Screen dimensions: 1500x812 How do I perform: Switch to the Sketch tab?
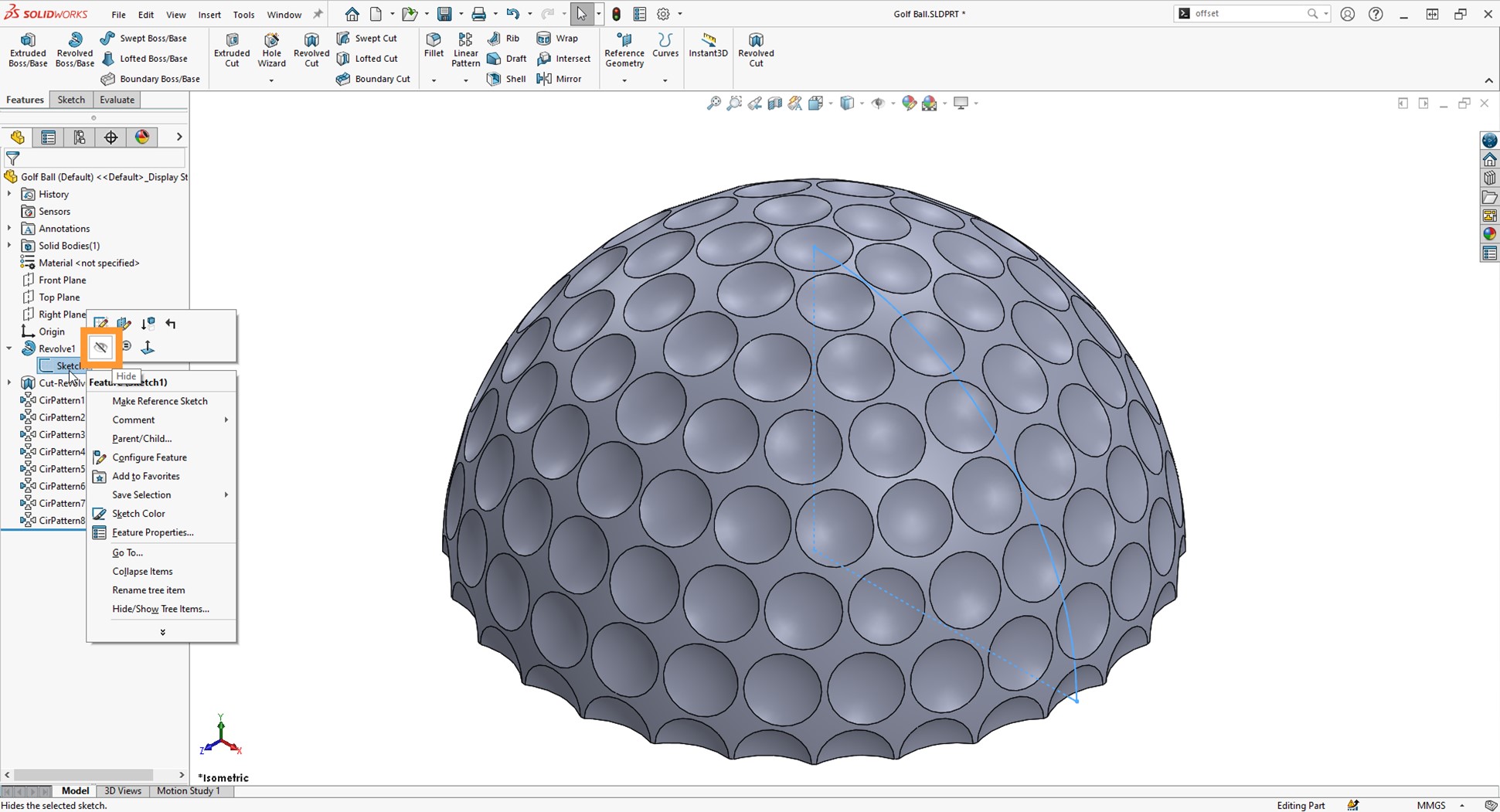71,100
